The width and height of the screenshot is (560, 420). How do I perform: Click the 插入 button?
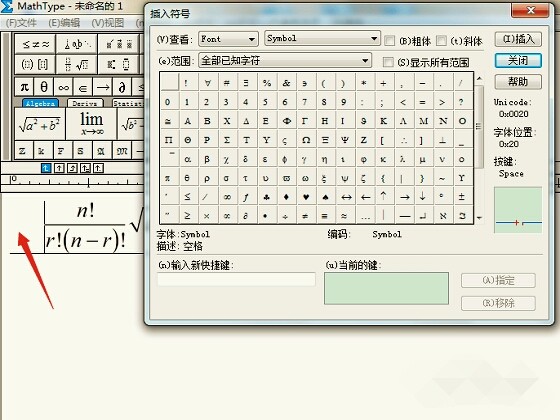pyautogui.click(x=518, y=39)
